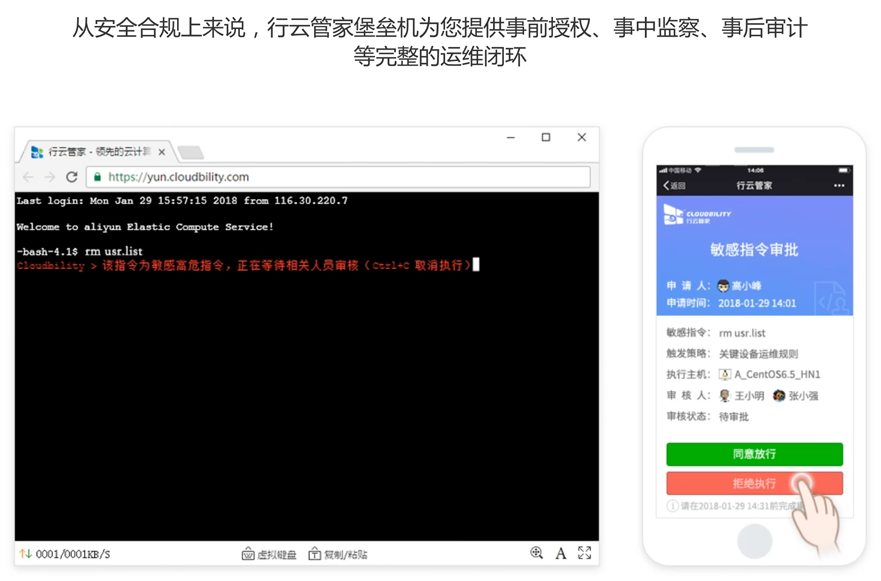Click the rm usr.list sensitive command value
Image resolution: width=881 pixels, height=581 pixels.
pyautogui.click(x=742, y=333)
